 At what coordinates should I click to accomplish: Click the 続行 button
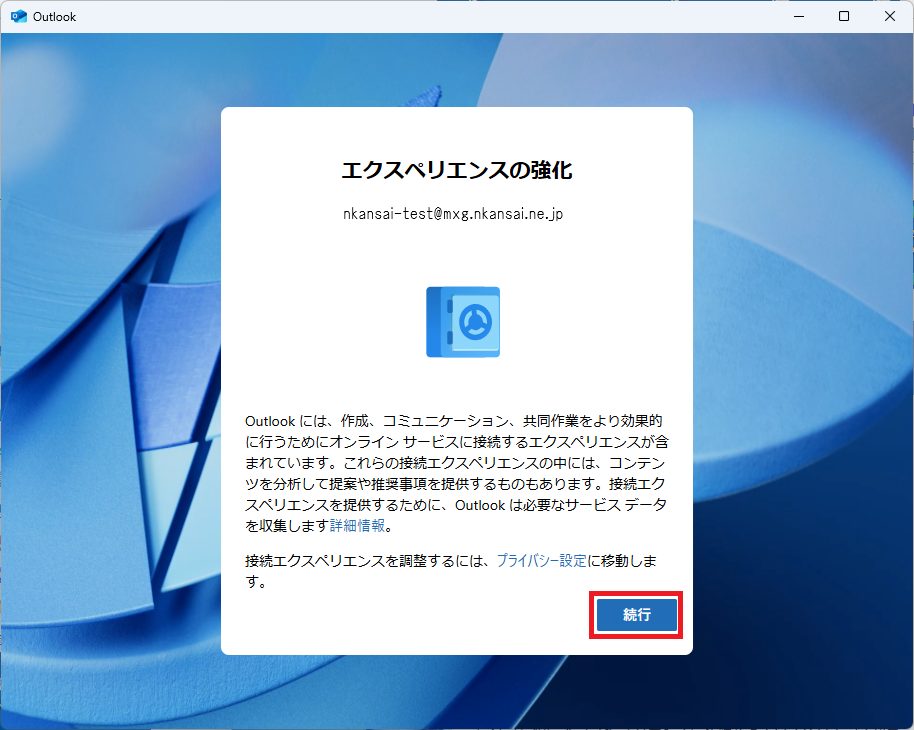[636, 615]
